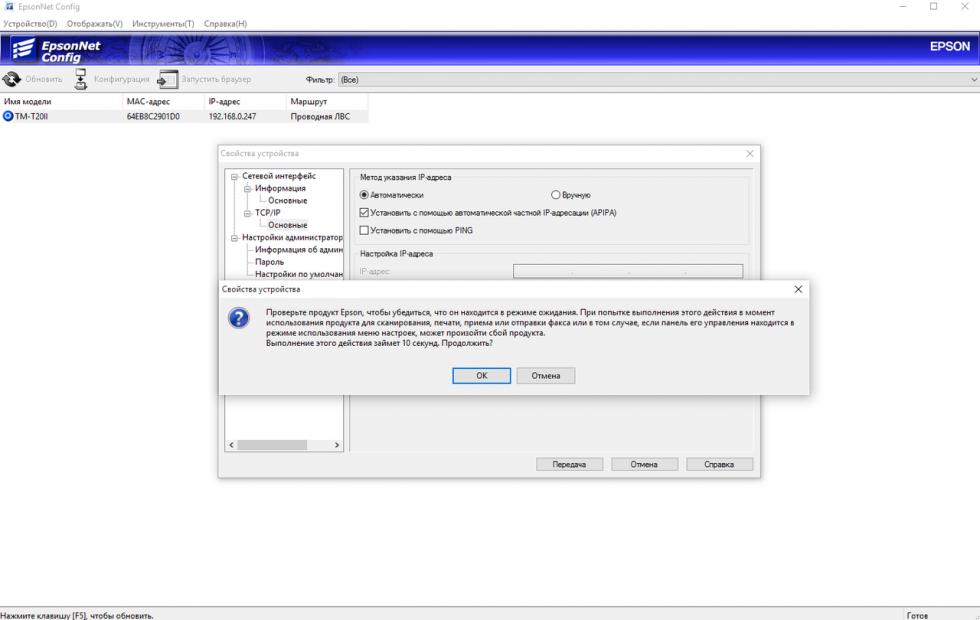Viewport: 980px width, 620px height.
Task: Select the Пароль tree item
Action: [269, 262]
